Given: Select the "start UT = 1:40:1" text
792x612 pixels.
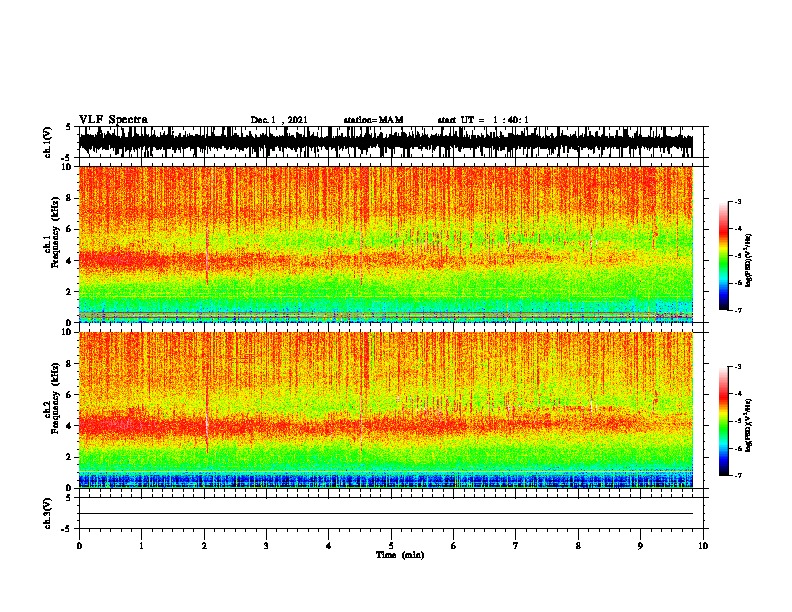Looking at the screenshot, I should click(483, 120).
